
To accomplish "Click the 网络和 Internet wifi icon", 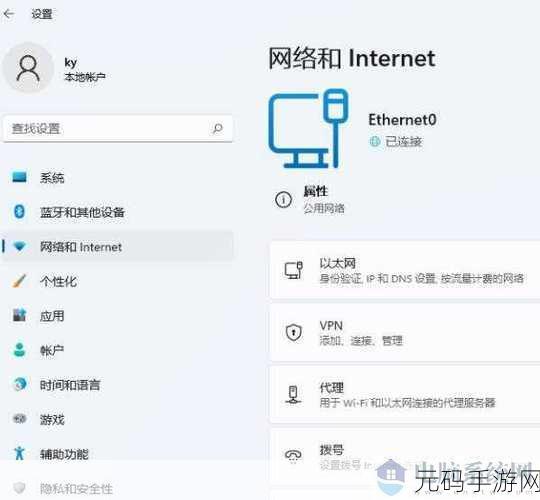I will pyautogui.click(x=19, y=246).
